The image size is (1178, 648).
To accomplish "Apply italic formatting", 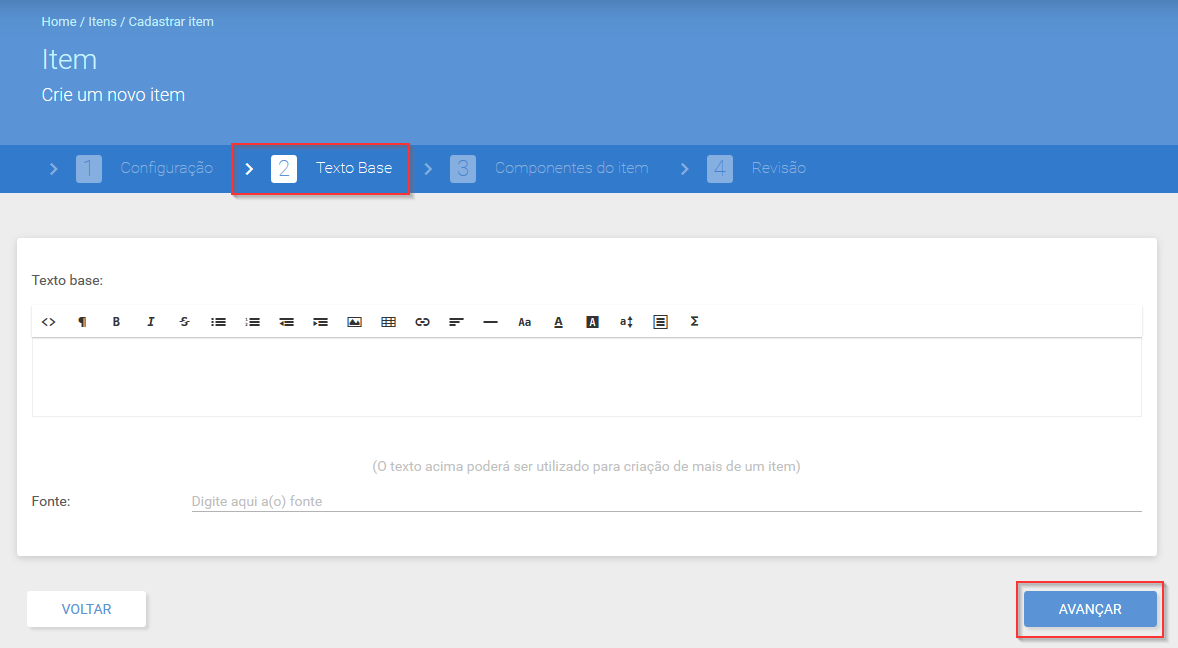I will coord(150,322).
